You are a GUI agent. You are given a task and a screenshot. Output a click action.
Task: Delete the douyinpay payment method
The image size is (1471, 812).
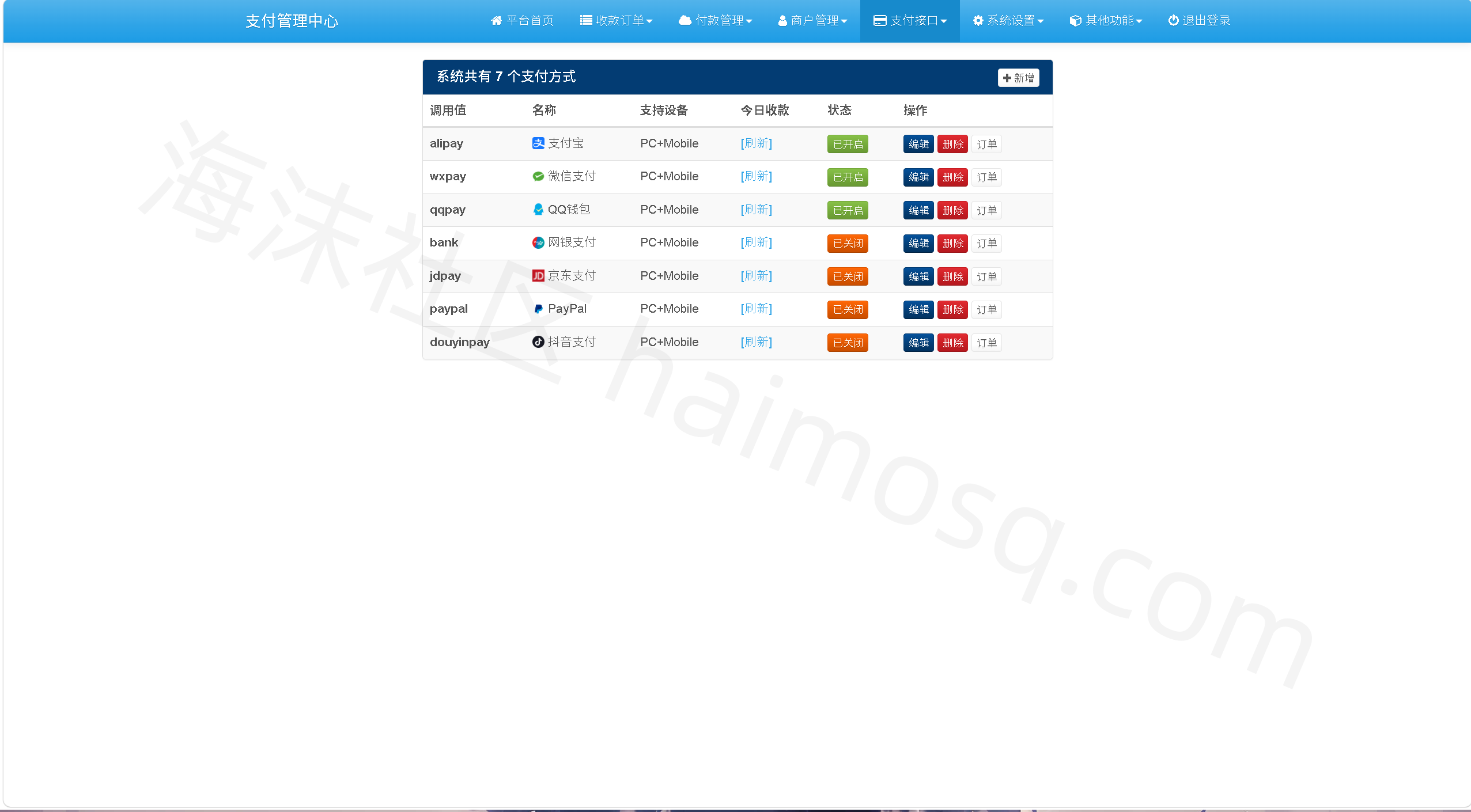tap(952, 343)
